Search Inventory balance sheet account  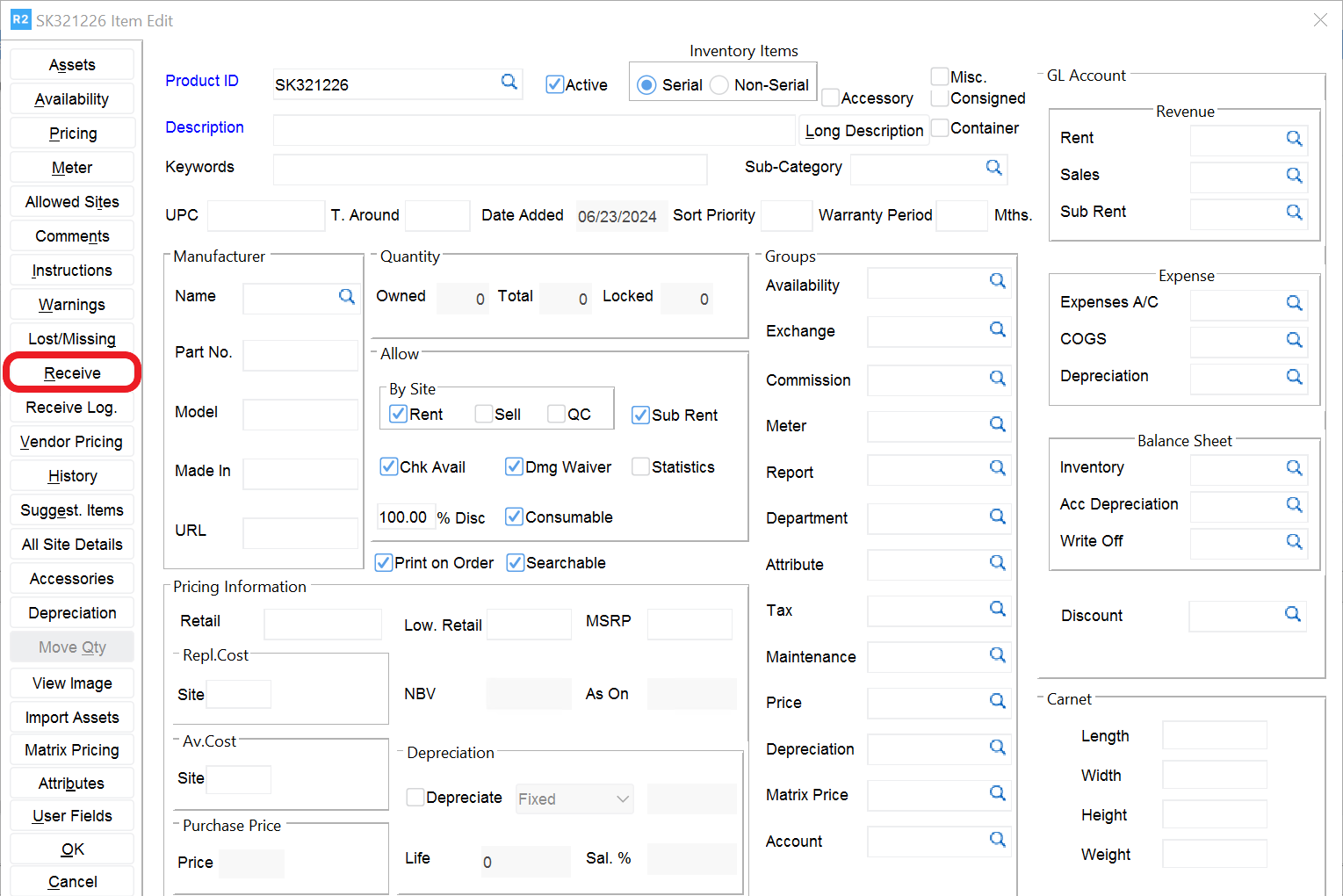coord(1294,468)
